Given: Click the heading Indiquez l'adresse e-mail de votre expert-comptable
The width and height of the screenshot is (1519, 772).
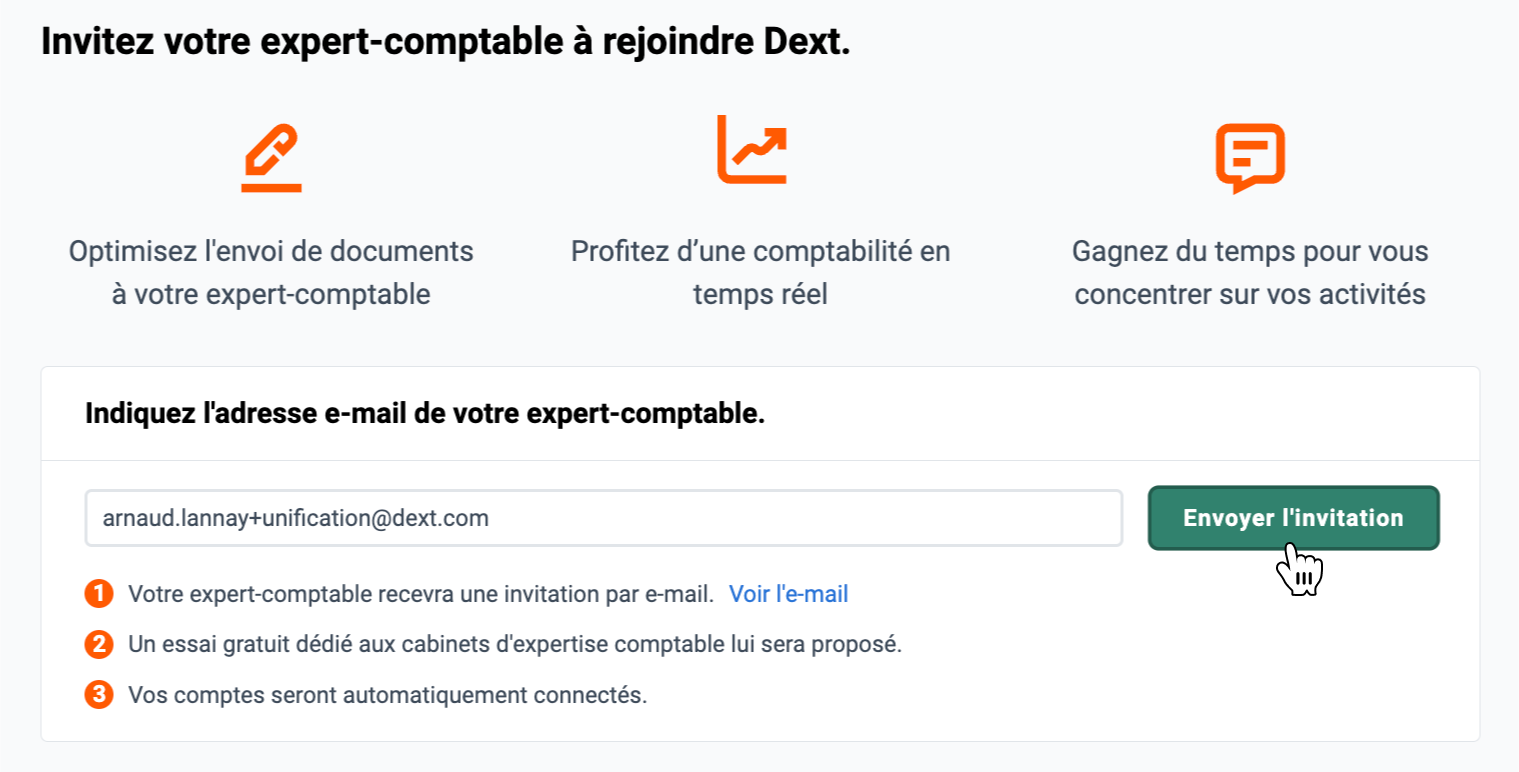Looking at the screenshot, I should pyautogui.click(x=425, y=414).
